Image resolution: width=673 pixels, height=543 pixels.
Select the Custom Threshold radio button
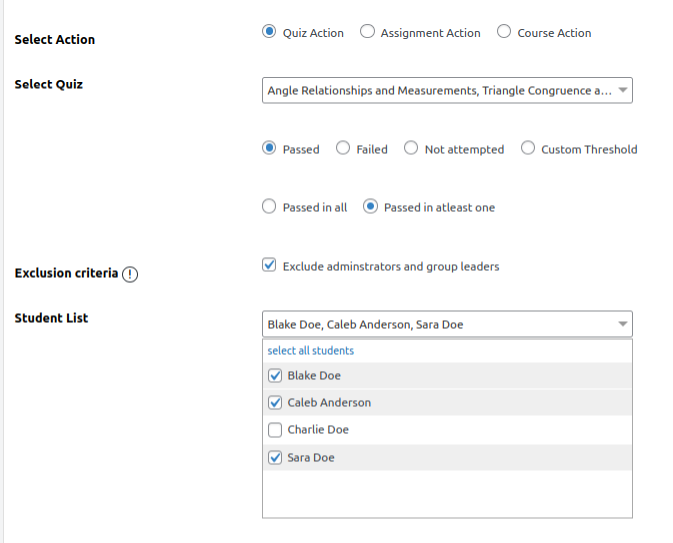[x=528, y=148]
